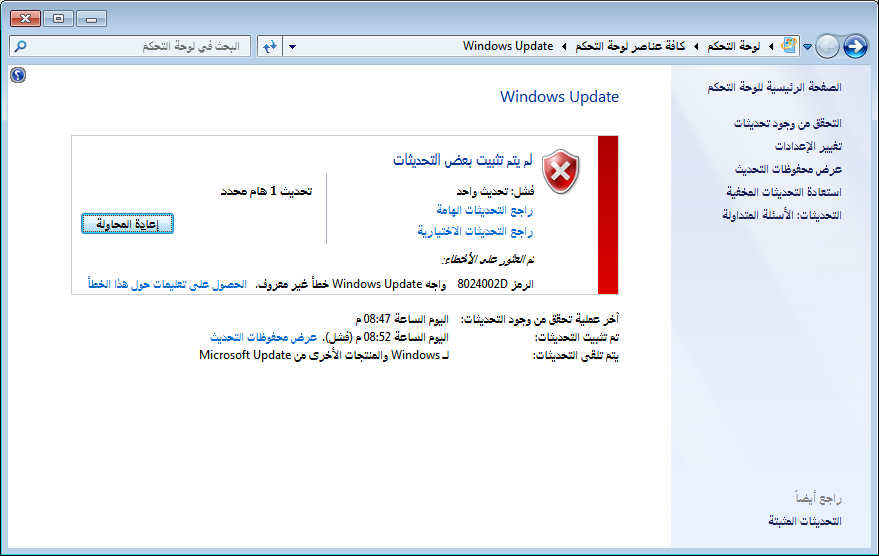Open the راجع التحديثات الاختيارية link

(475, 231)
